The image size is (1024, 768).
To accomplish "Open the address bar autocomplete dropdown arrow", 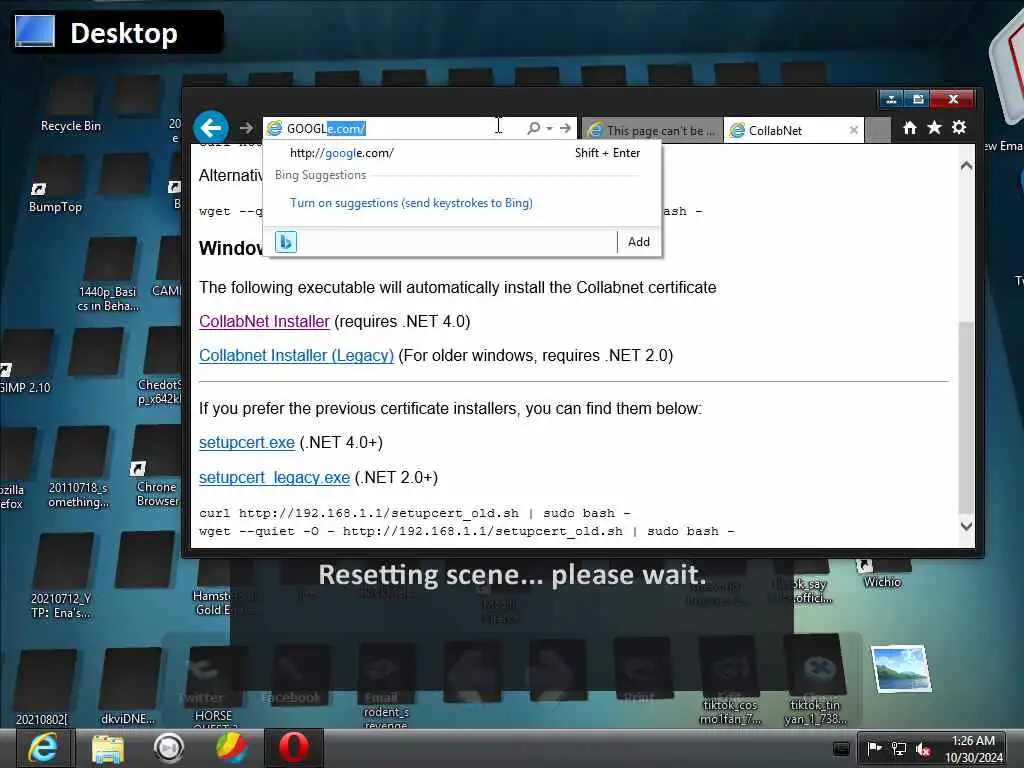I will pos(549,128).
